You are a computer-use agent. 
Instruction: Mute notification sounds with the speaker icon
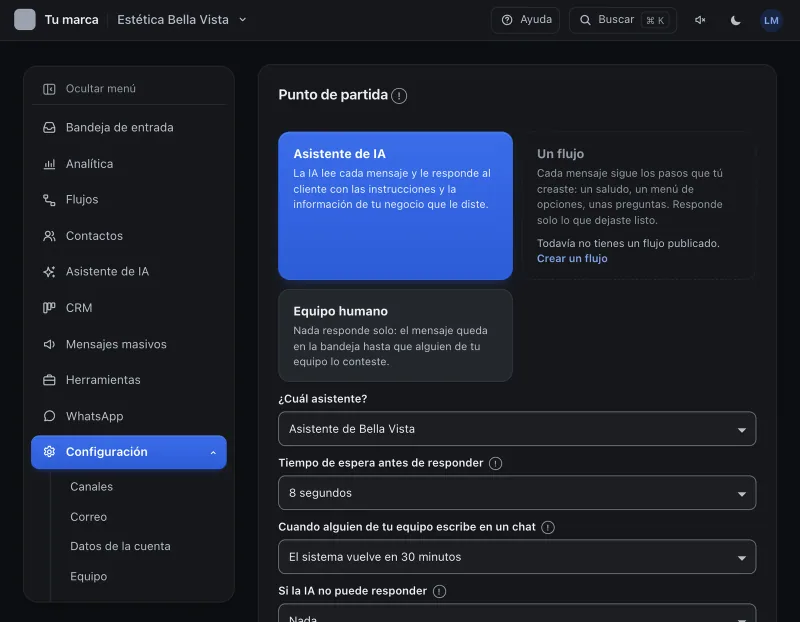coord(700,20)
